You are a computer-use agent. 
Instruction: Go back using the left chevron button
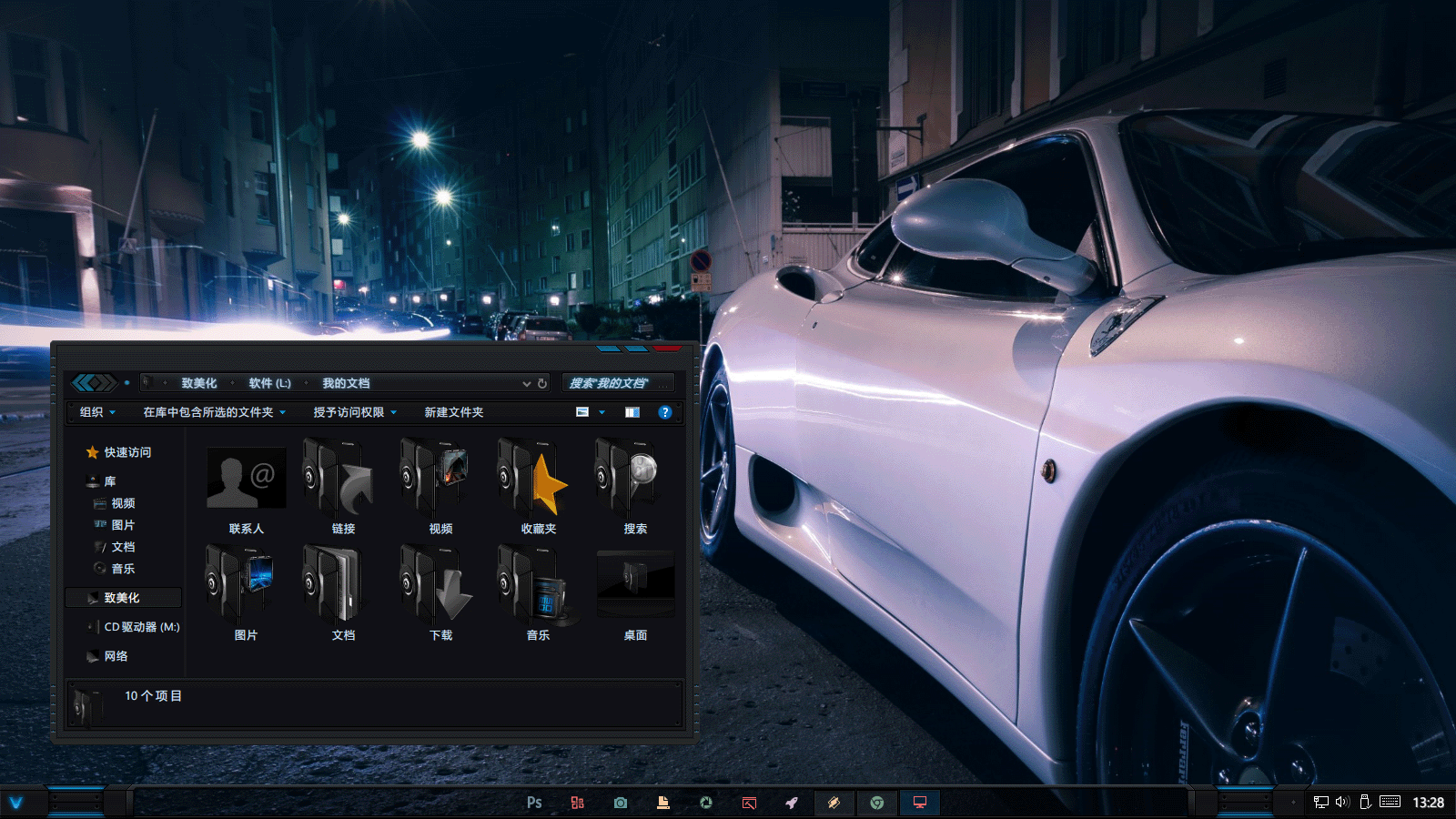[83, 383]
